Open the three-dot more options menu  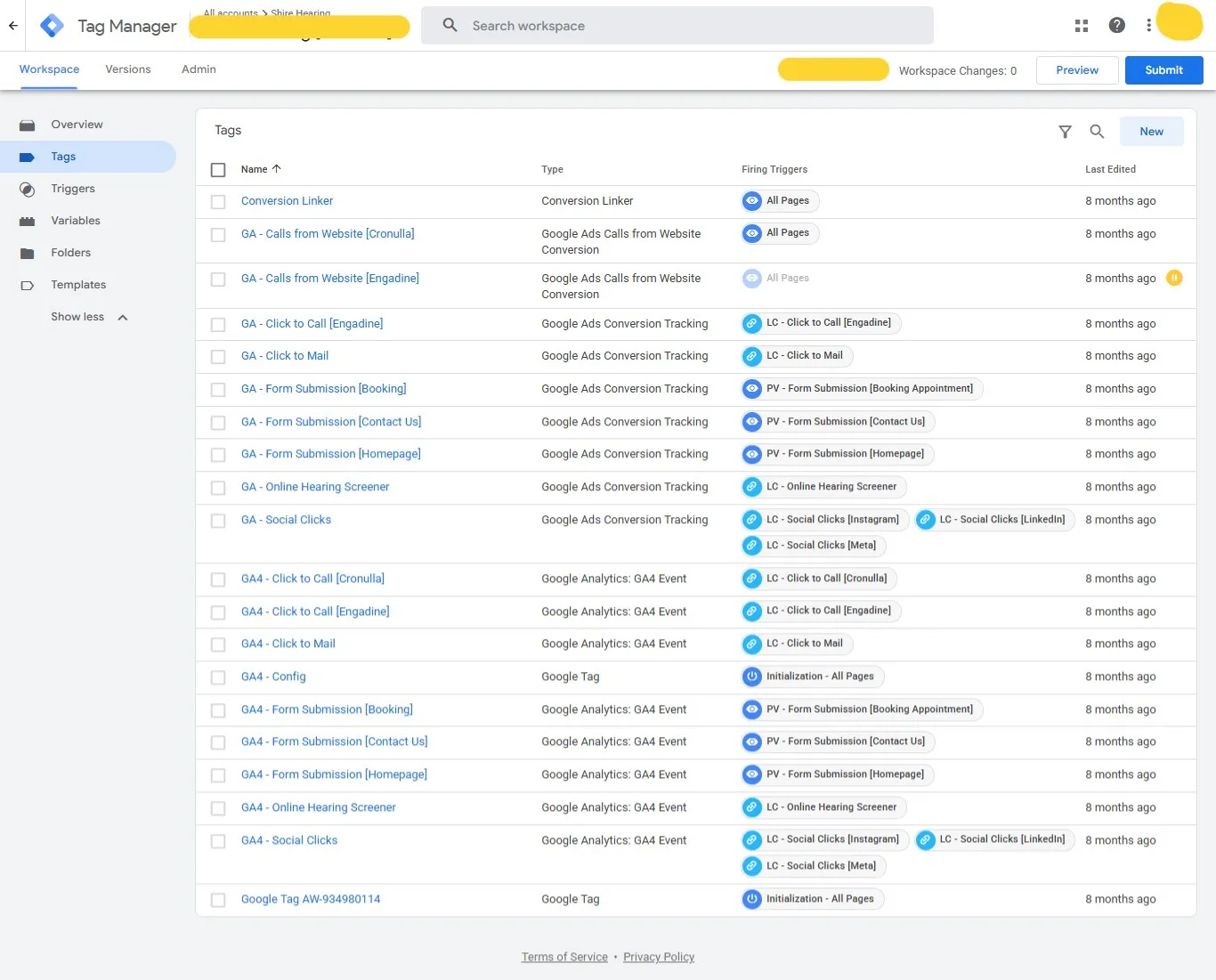[1149, 26]
